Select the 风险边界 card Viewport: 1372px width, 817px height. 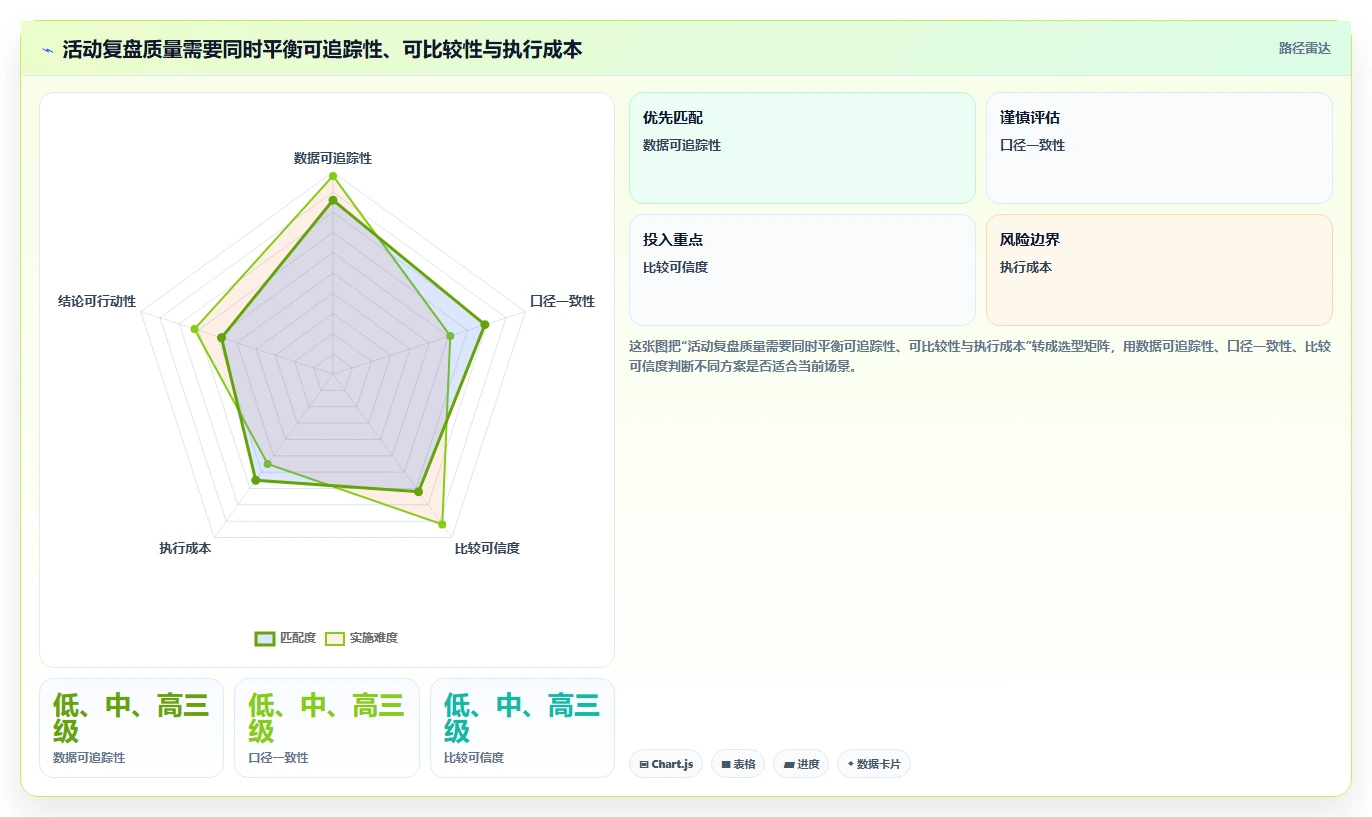[1159, 270]
